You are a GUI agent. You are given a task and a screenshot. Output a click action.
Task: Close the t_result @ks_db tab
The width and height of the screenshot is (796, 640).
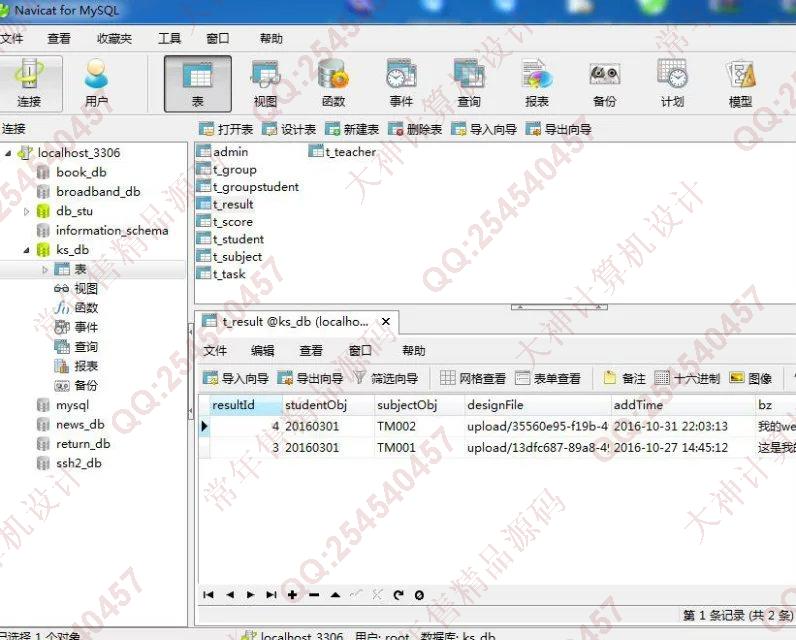[x=386, y=322]
